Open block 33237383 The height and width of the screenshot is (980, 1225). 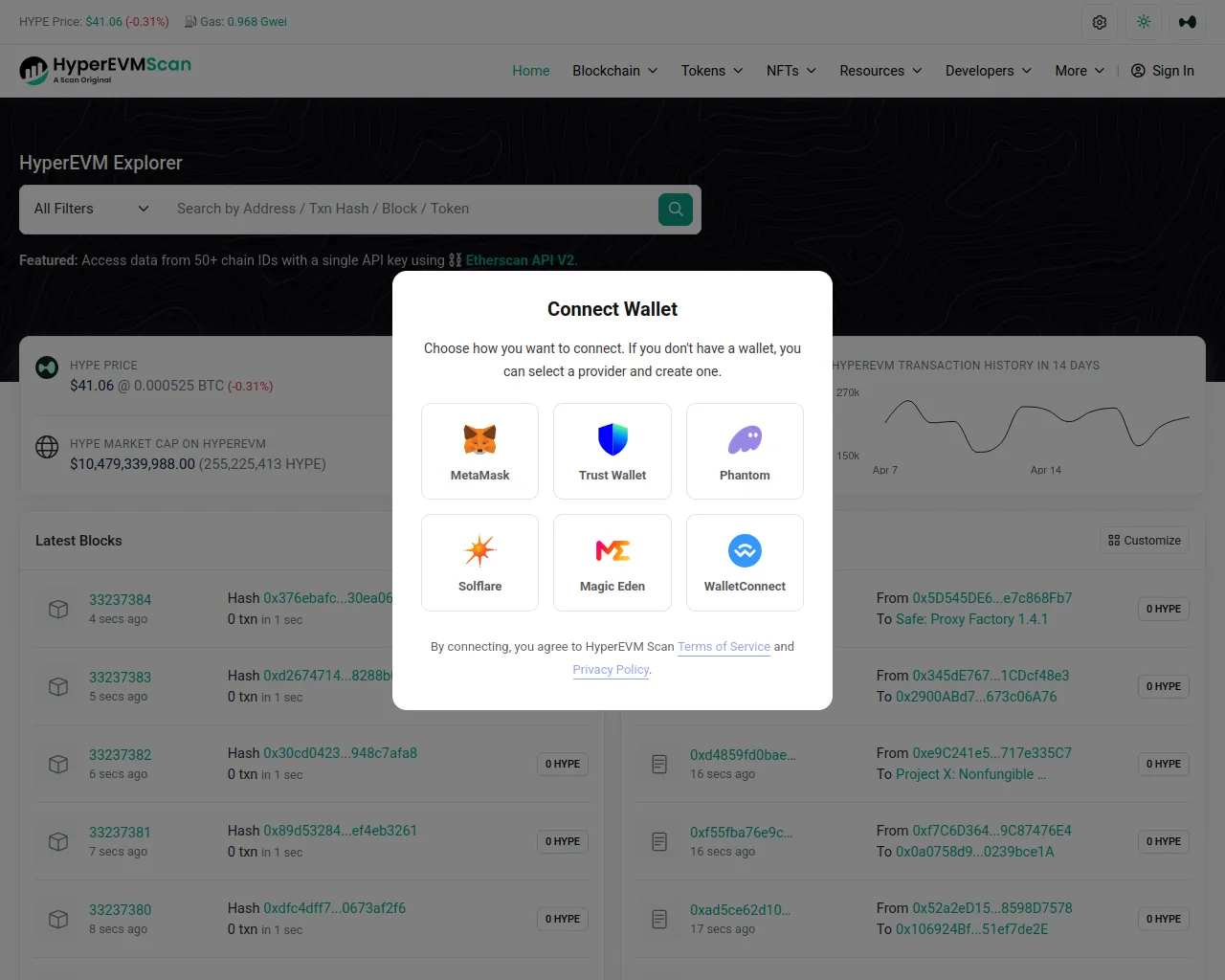pos(121,678)
